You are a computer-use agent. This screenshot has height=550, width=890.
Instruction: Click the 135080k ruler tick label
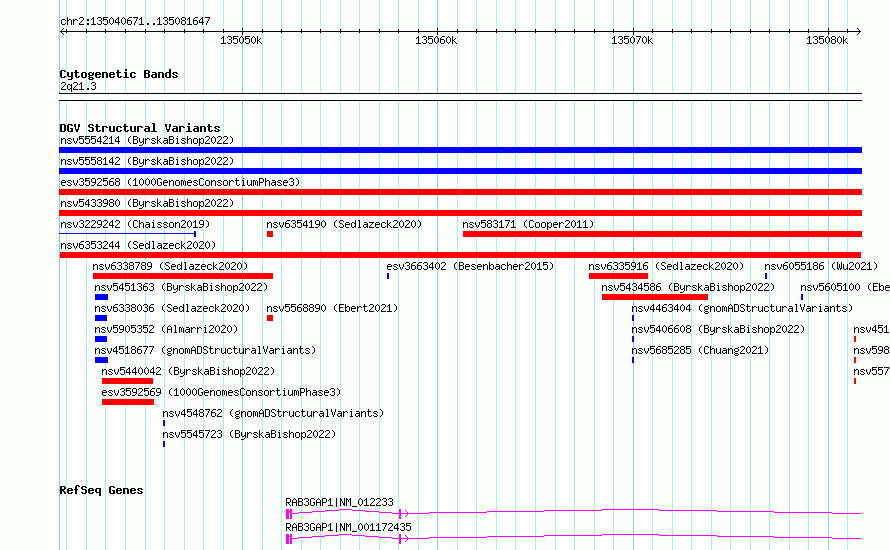[x=827, y=41]
